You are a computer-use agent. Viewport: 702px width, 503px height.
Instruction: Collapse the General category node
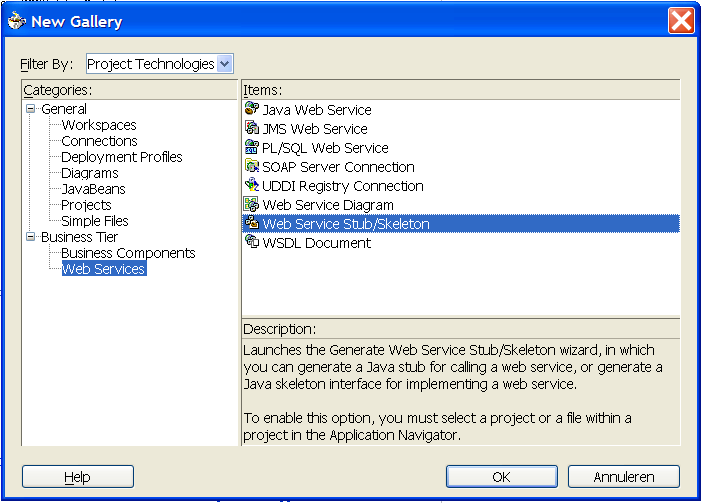(31, 109)
